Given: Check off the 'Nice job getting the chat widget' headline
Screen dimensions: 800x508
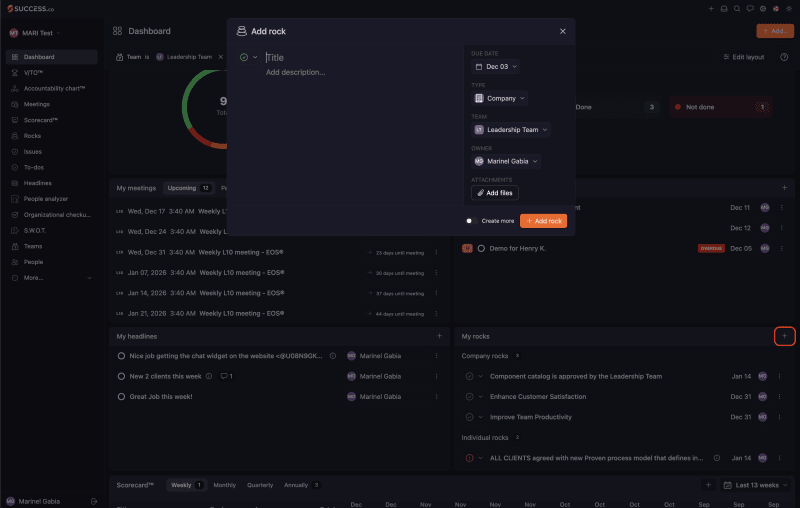Looking at the screenshot, I should 121,356.
